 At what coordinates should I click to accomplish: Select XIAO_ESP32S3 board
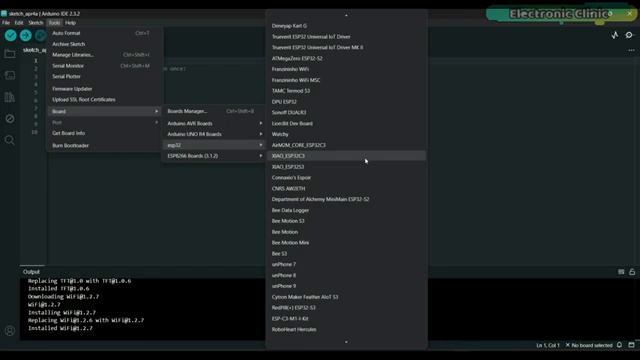click(x=347, y=167)
